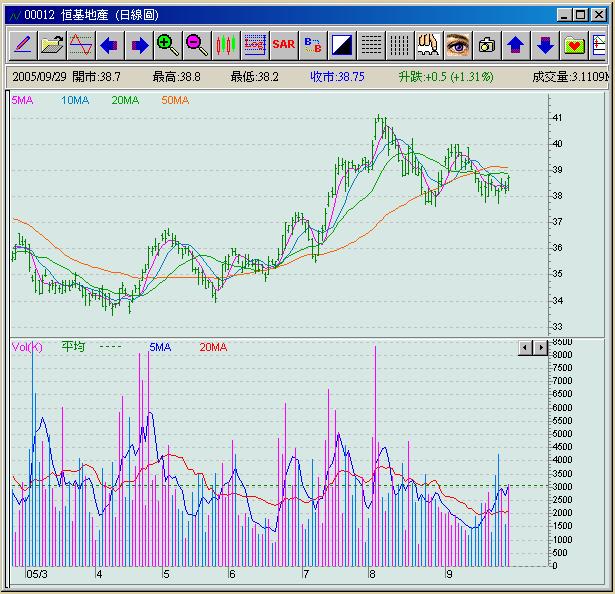
Task: Toggle black-white color scheme icon
Action: [342, 45]
